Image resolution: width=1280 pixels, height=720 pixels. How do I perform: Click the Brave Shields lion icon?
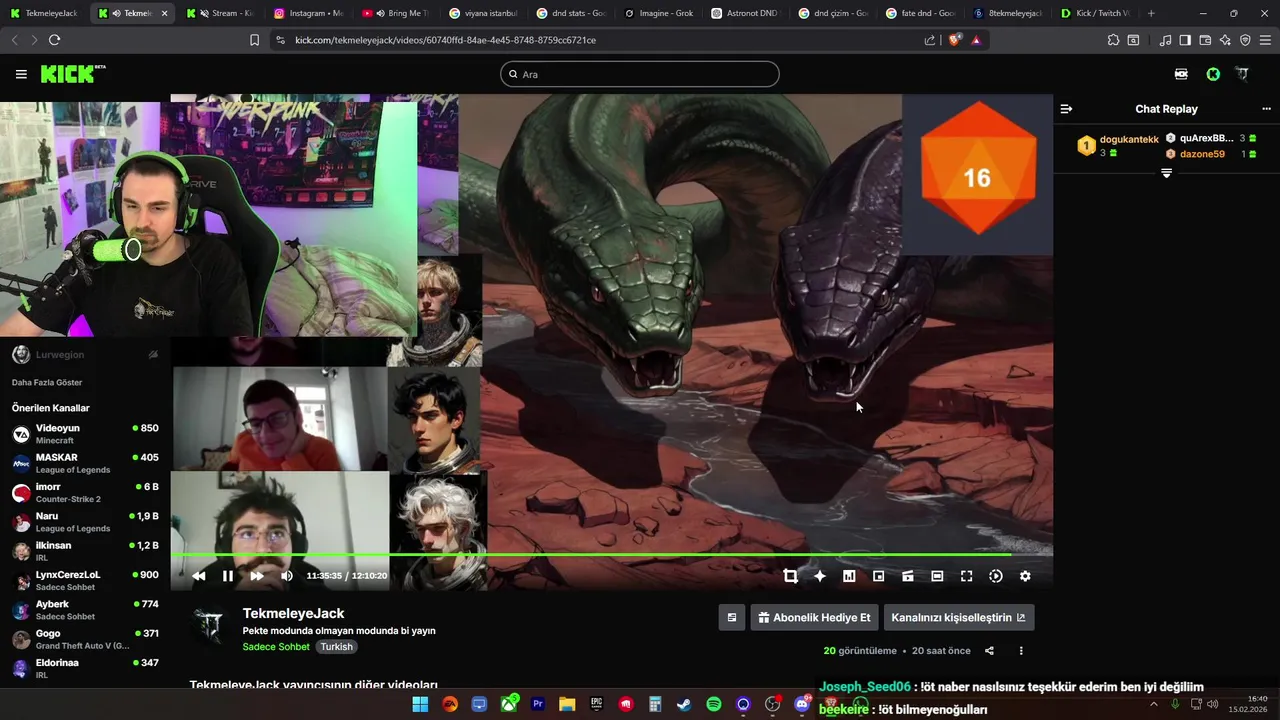click(x=954, y=40)
